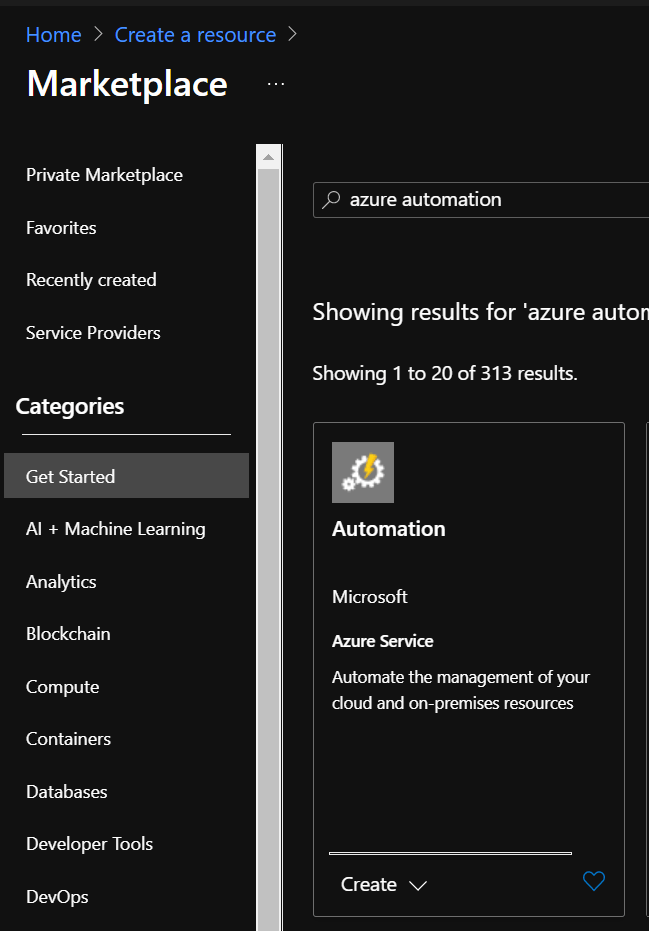Choose the Analytics category

point(61,582)
